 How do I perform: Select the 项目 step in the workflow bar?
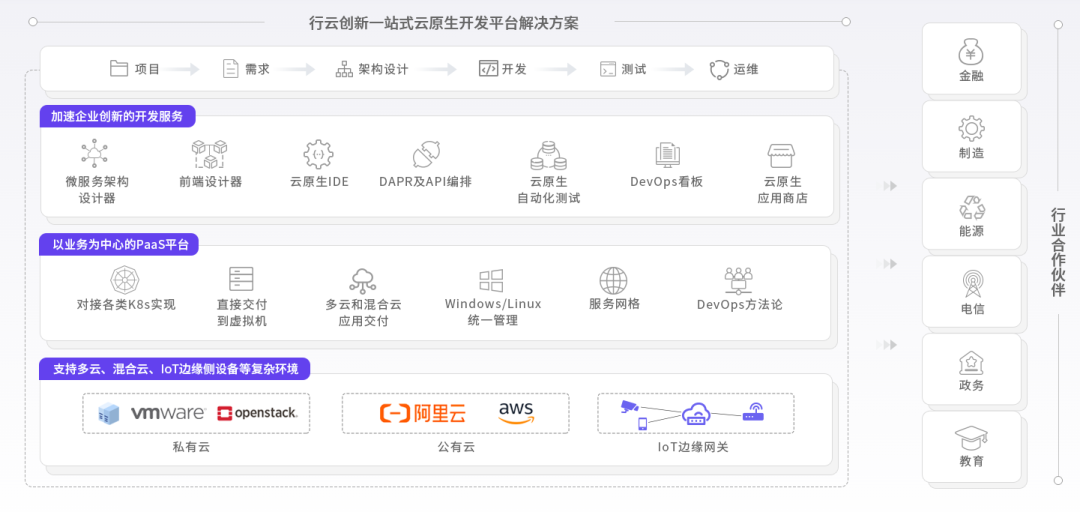pos(135,69)
